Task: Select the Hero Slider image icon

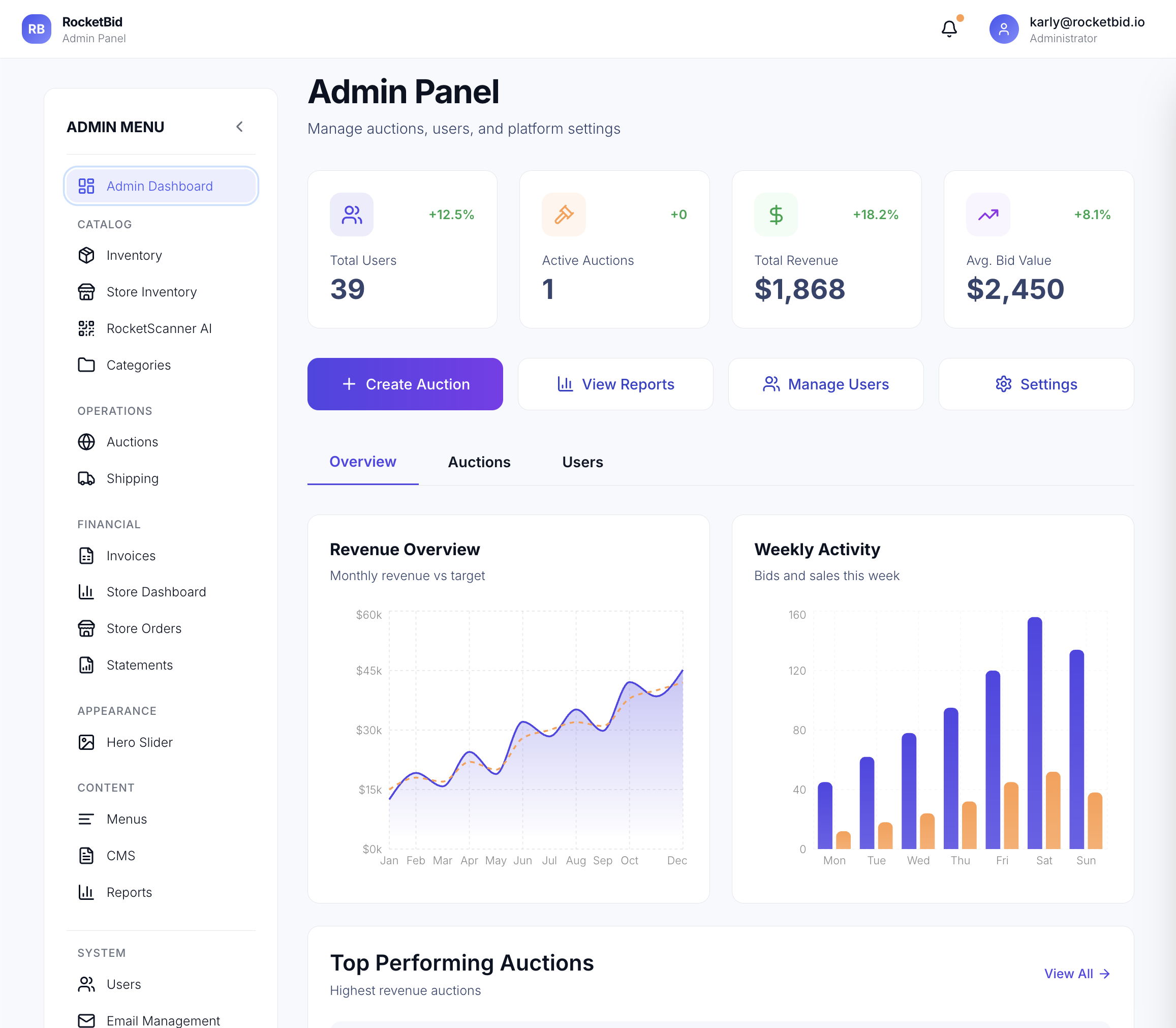Action: click(x=86, y=742)
